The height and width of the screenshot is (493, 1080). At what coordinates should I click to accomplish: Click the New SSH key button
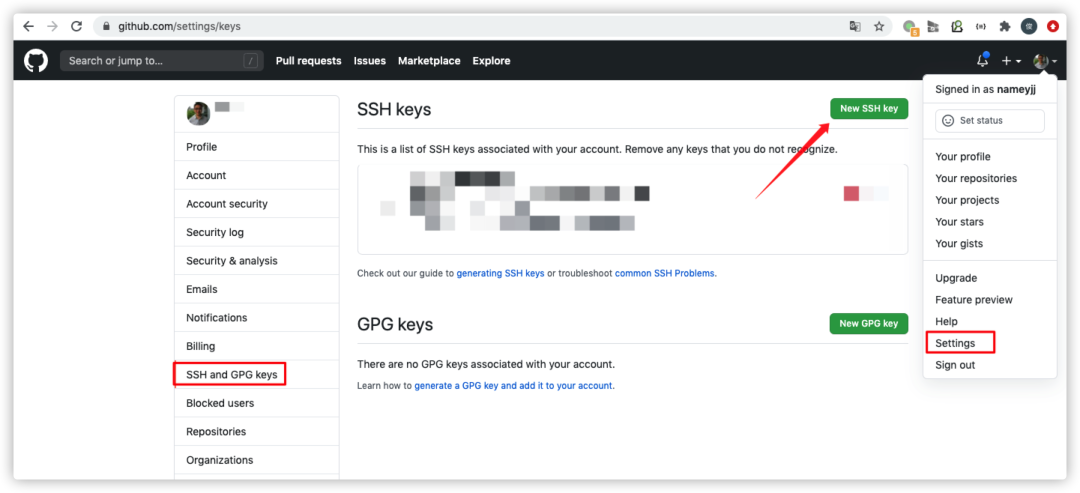coord(869,109)
